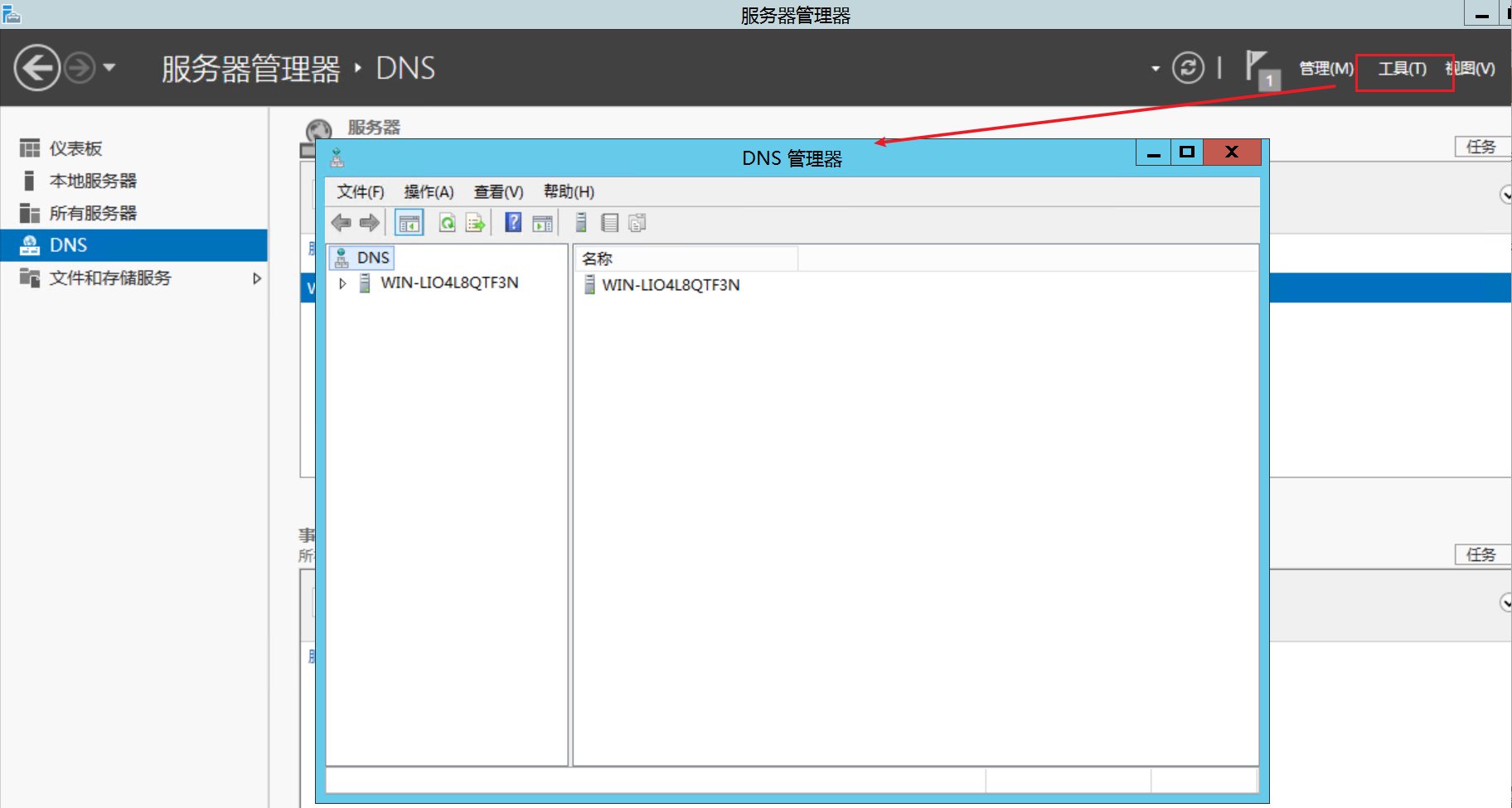Open the dropdown arrow left of refresh icon
Viewport: 1512px width, 808px height.
point(1156,69)
